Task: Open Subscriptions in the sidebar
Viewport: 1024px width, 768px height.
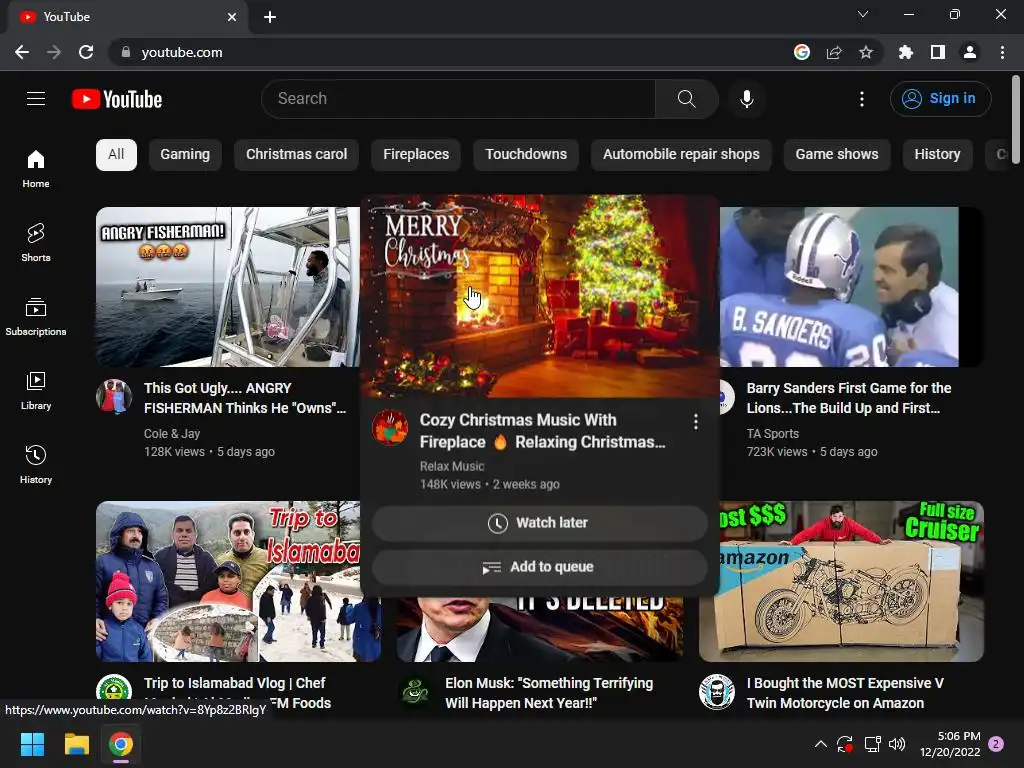Action: click(36, 316)
